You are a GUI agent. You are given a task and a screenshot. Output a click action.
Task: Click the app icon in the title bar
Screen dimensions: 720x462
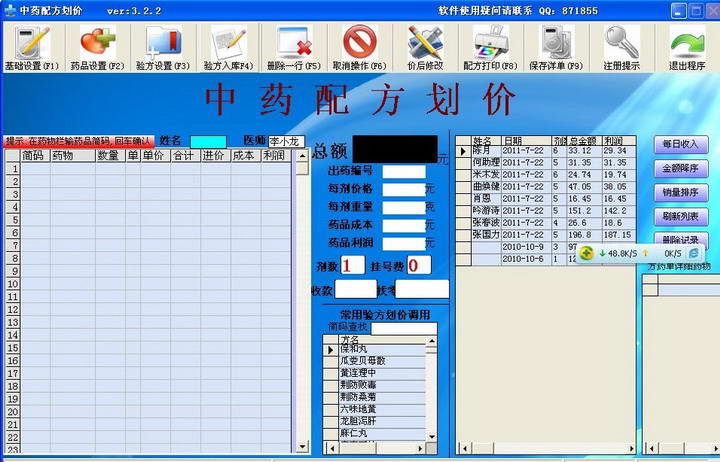point(9,10)
